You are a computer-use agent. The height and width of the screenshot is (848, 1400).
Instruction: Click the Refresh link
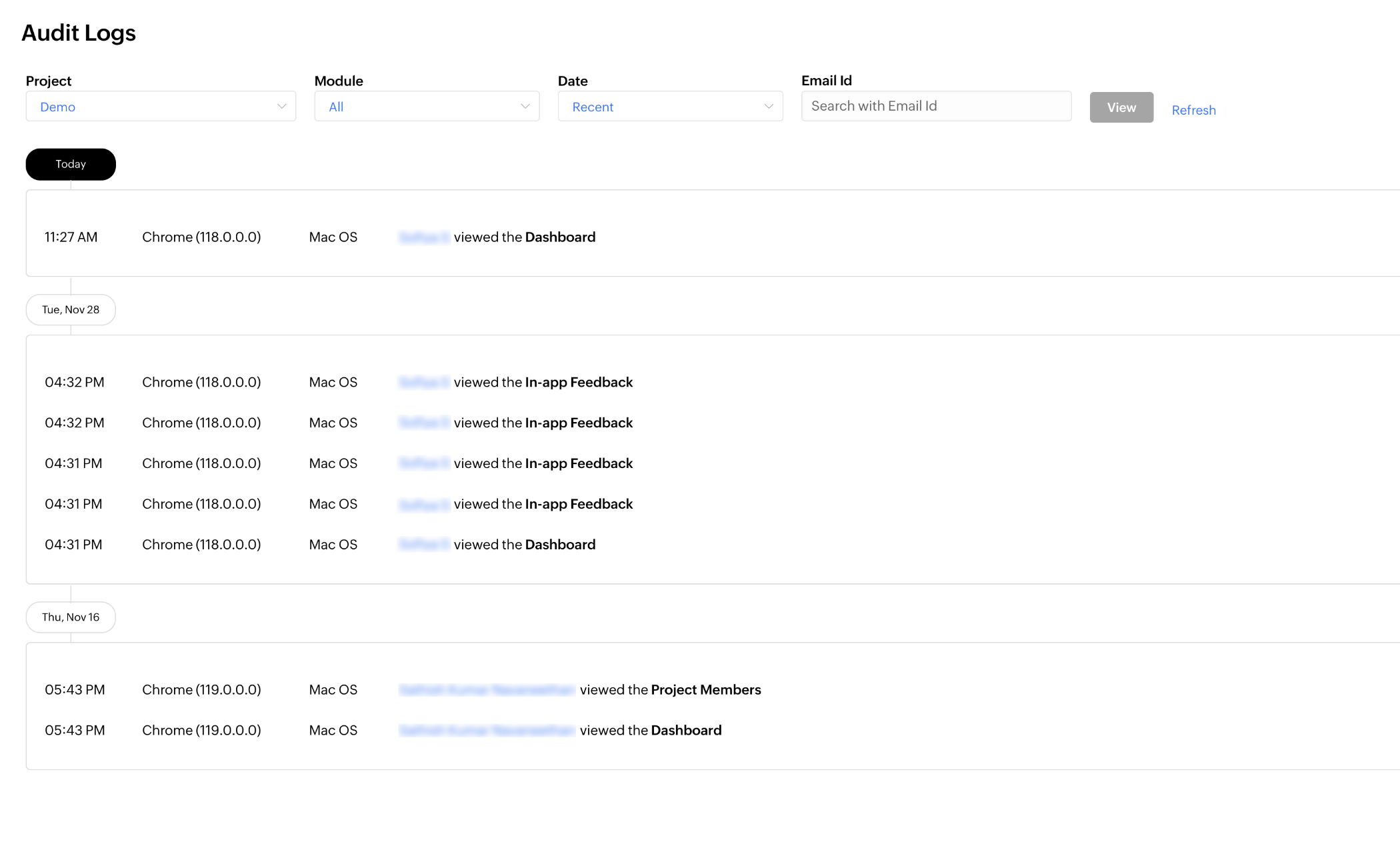(1193, 109)
